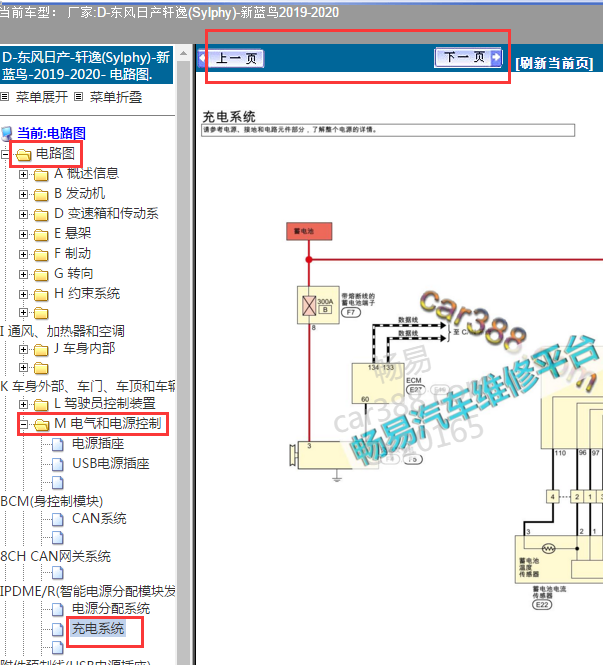Click document icon beside USB电源插座
This screenshot has width=603, height=665.
(58, 464)
